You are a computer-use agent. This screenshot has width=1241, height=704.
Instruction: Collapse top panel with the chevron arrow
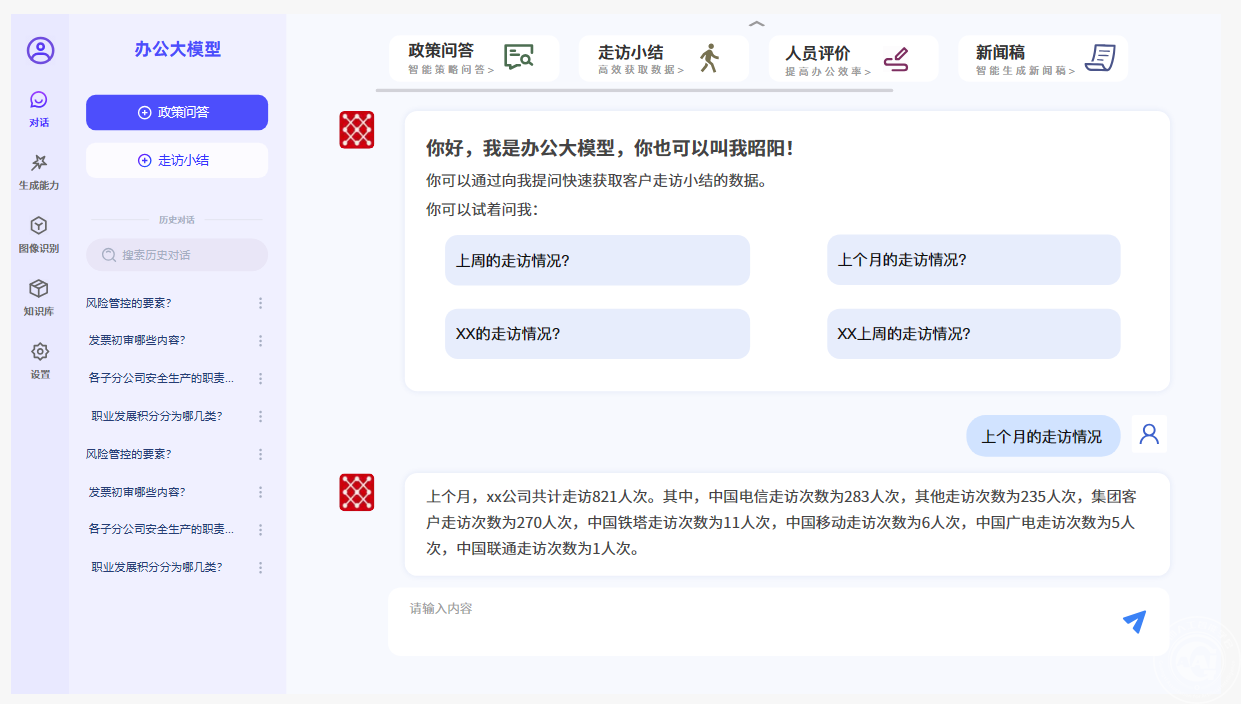point(757,23)
